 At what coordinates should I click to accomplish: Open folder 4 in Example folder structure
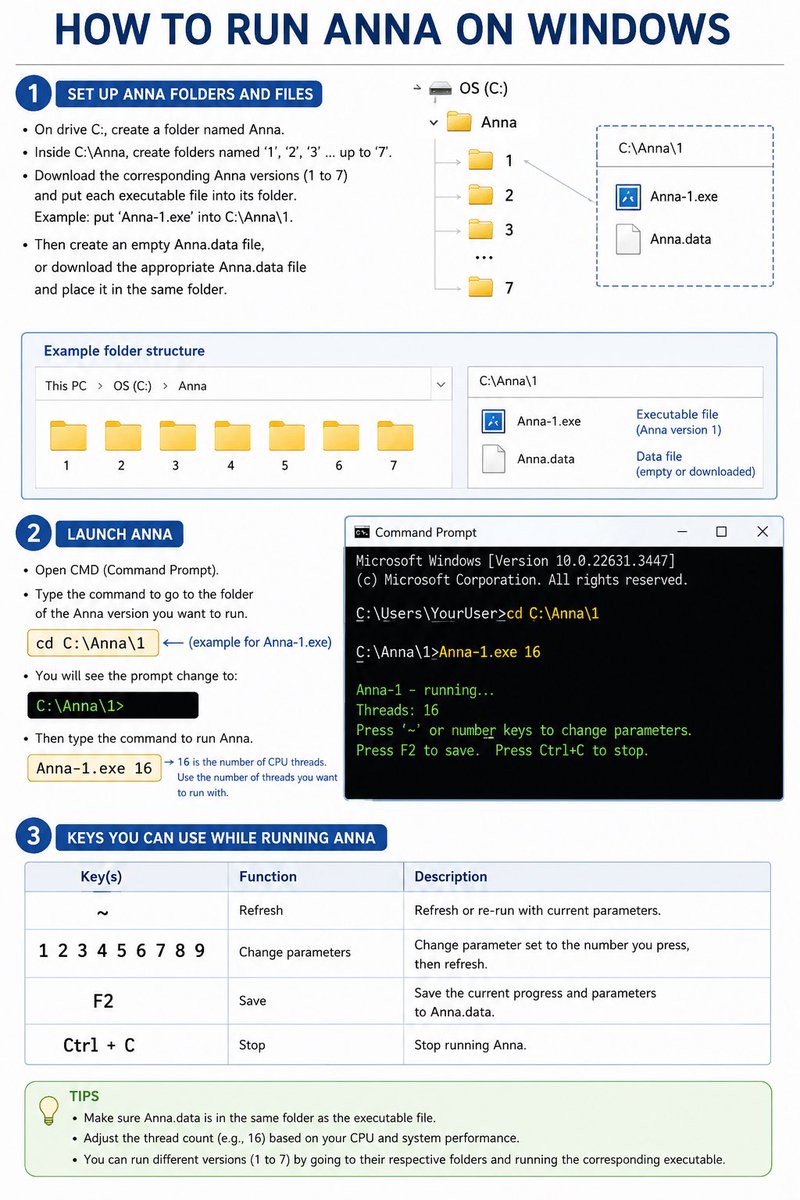(x=232, y=436)
